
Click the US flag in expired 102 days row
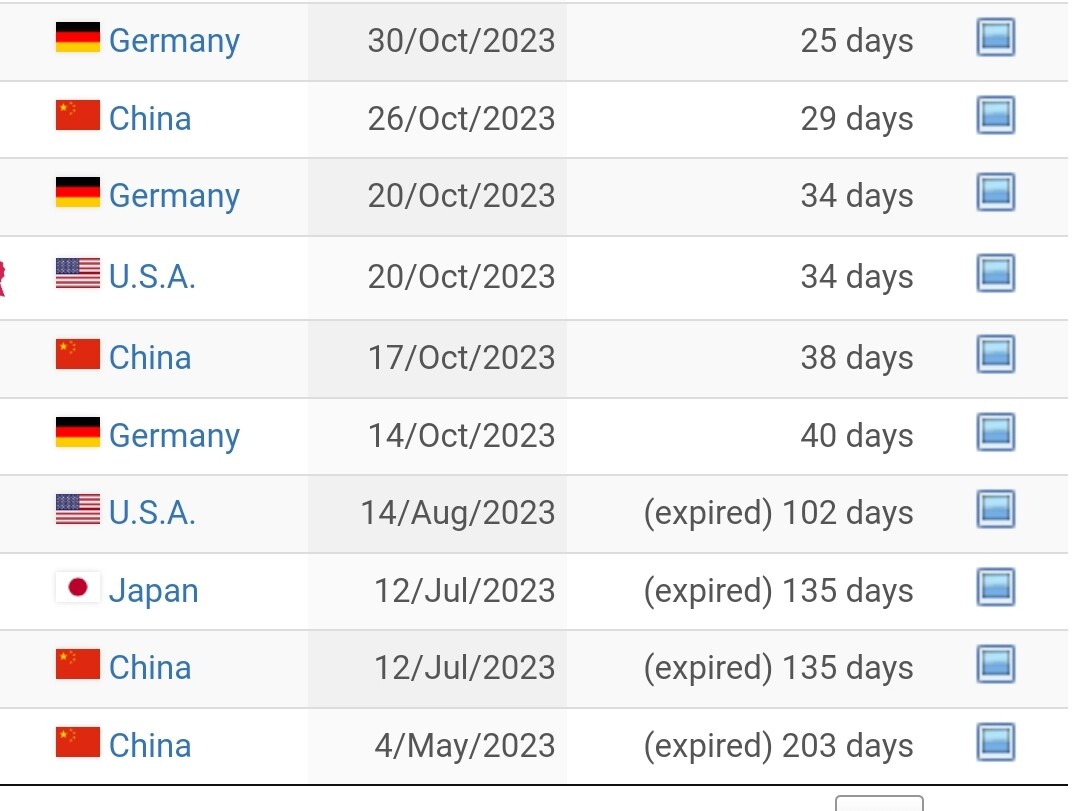coord(78,510)
